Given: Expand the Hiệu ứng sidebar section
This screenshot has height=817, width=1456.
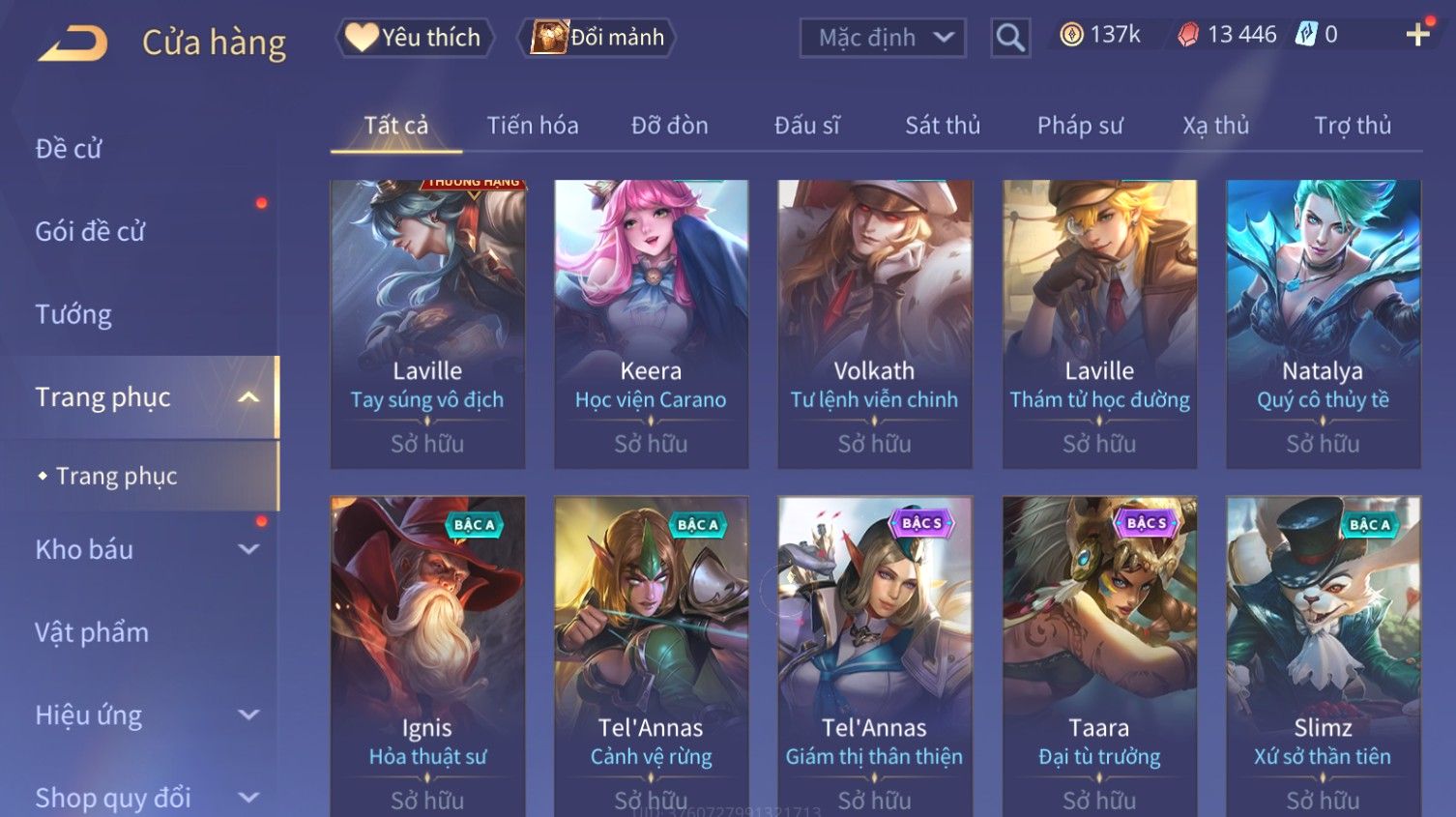Looking at the screenshot, I should pyautogui.click(x=248, y=715).
